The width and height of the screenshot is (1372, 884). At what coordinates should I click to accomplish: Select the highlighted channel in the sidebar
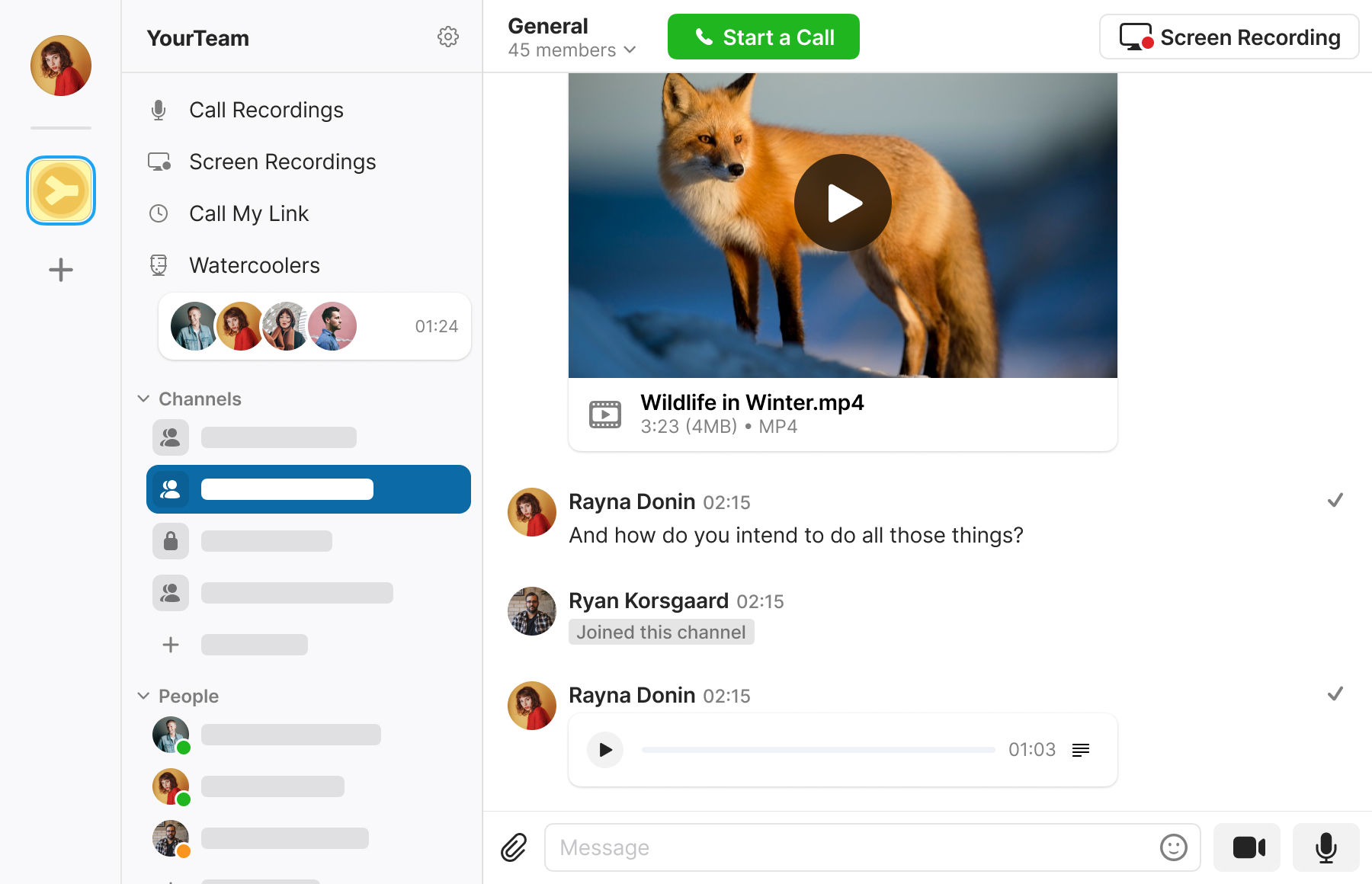[x=308, y=489]
